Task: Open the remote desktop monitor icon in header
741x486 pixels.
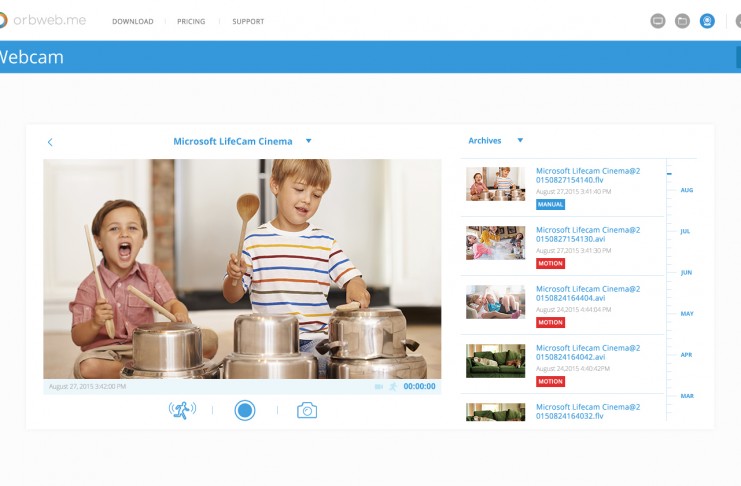Action: tap(657, 21)
